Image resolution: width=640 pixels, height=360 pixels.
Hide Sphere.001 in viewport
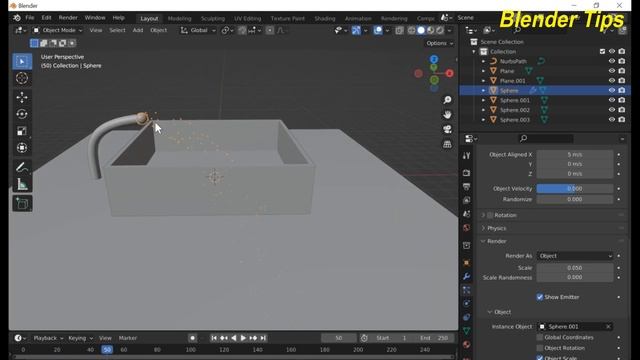coord(611,100)
